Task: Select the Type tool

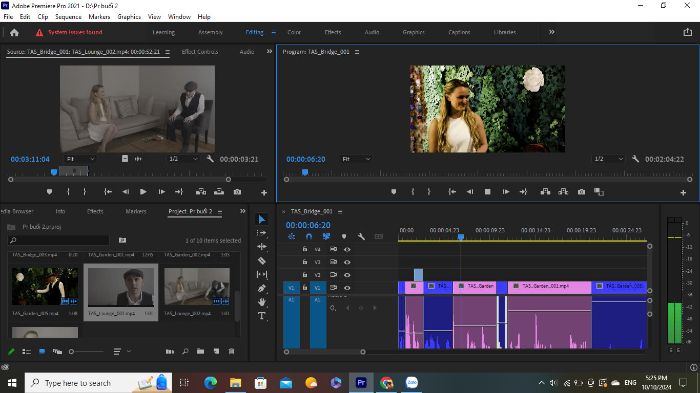Action: (x=262, y=316)
